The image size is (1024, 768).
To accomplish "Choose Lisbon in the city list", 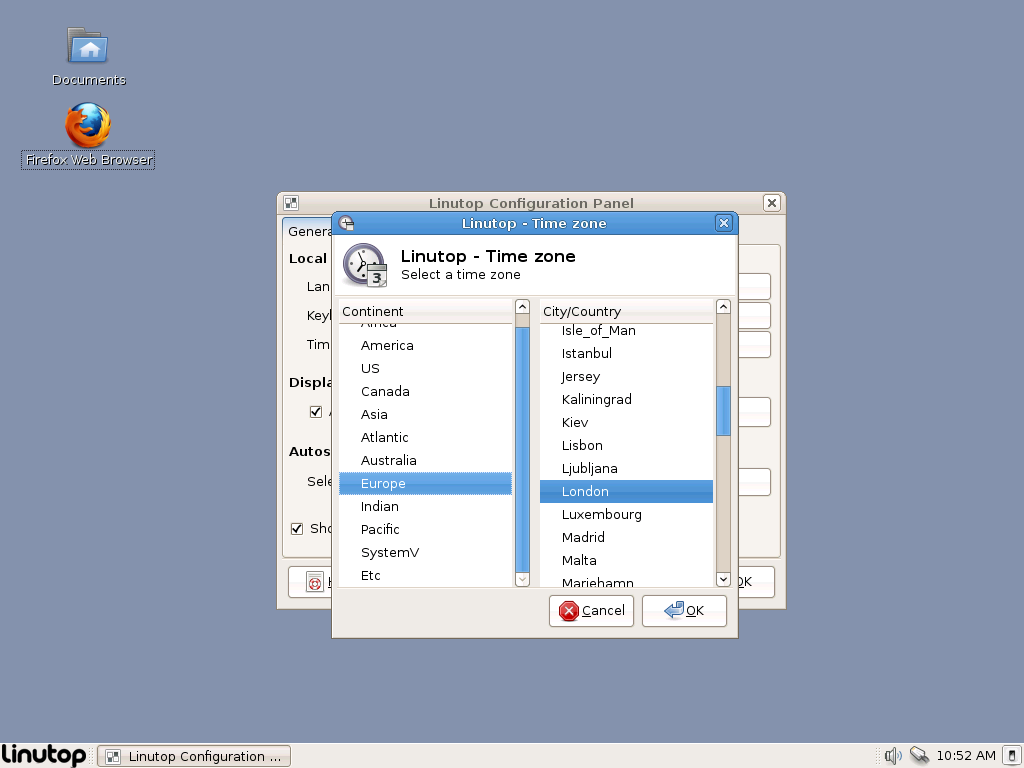I will [626, 445].
